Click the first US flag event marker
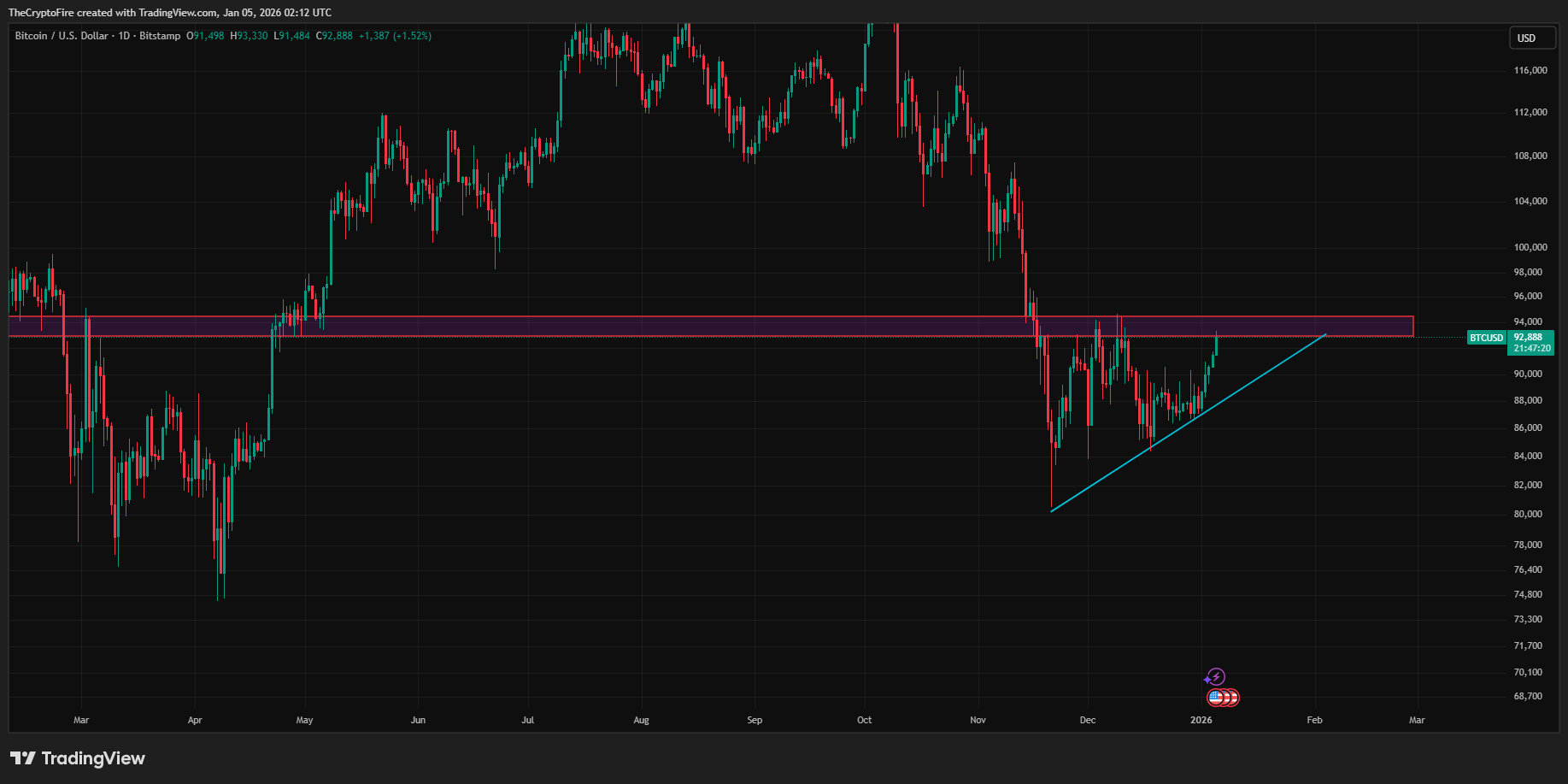 [1214, 698]
